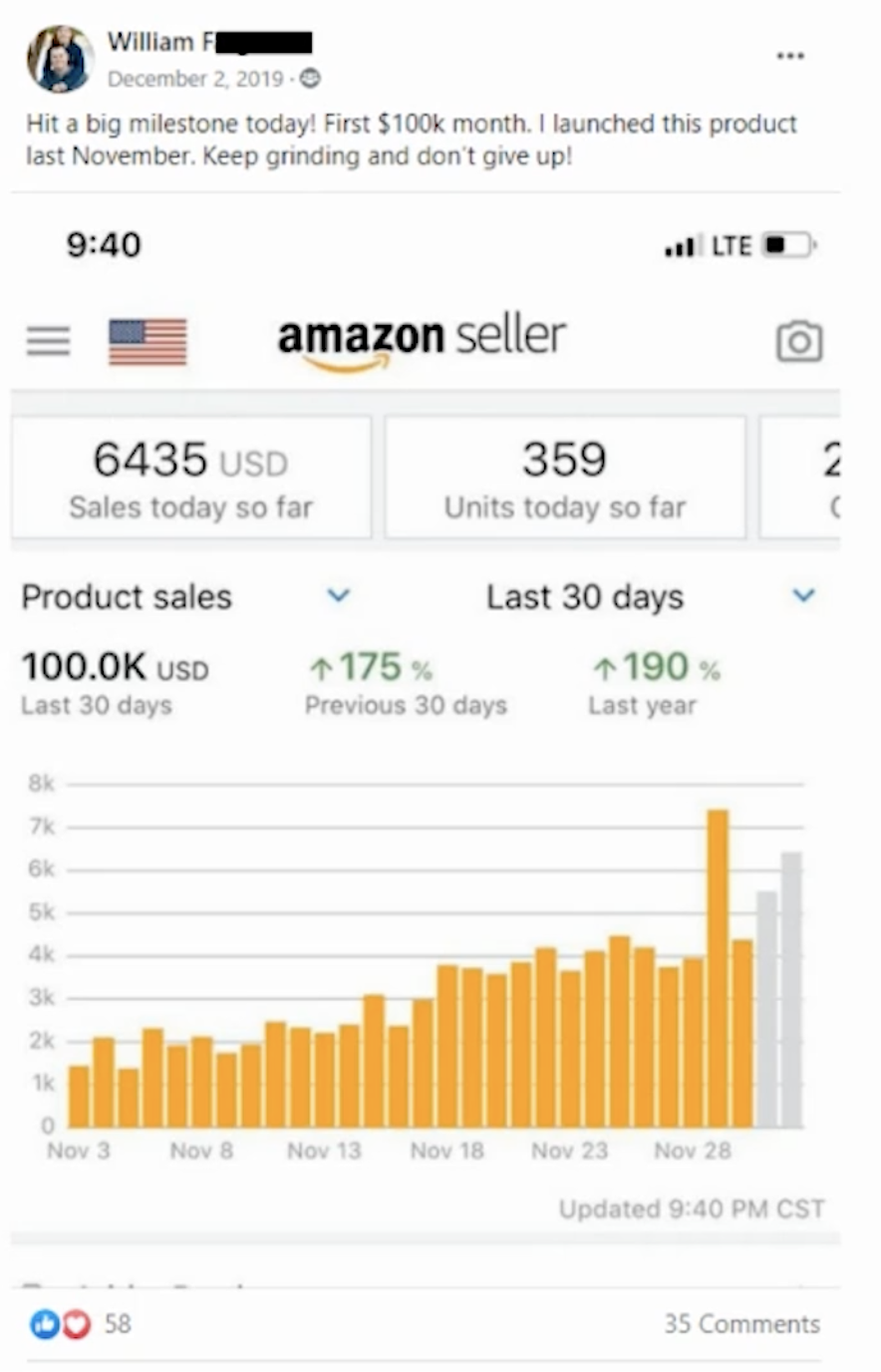Click the blue Like reaction icon
This screenshot has height=1372, width=881.
45,1324
